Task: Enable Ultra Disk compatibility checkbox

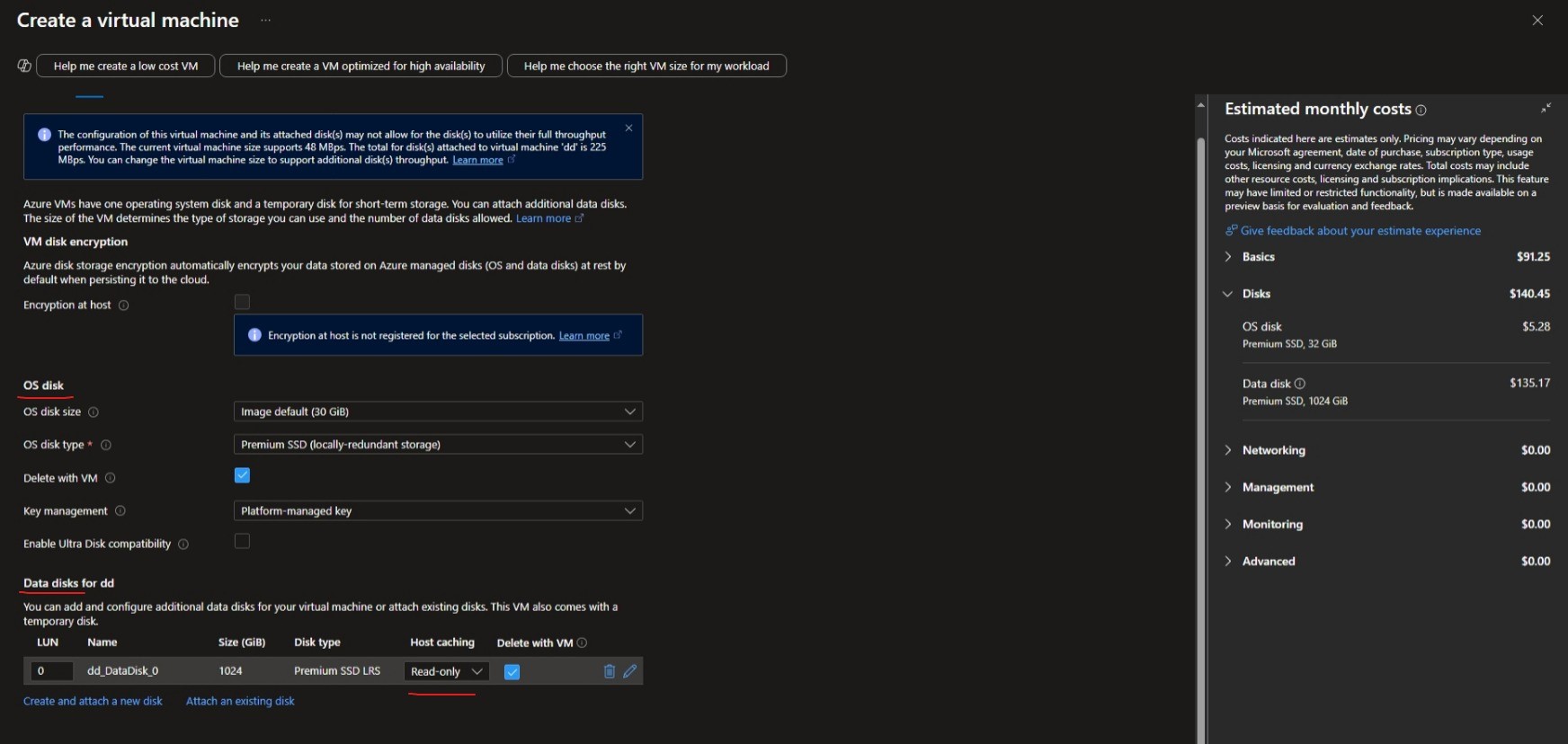Action: 242,541
